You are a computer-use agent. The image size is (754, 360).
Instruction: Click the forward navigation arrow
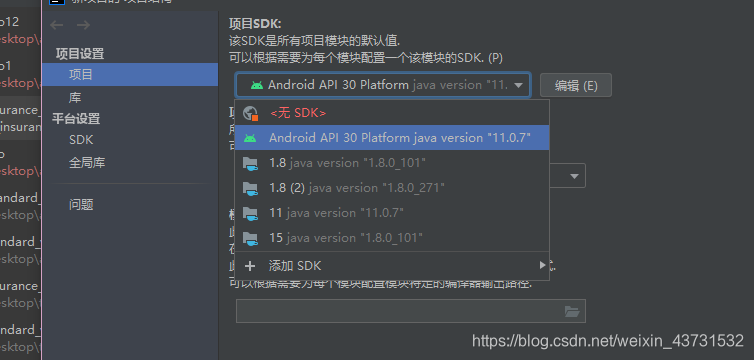point(83,25)
